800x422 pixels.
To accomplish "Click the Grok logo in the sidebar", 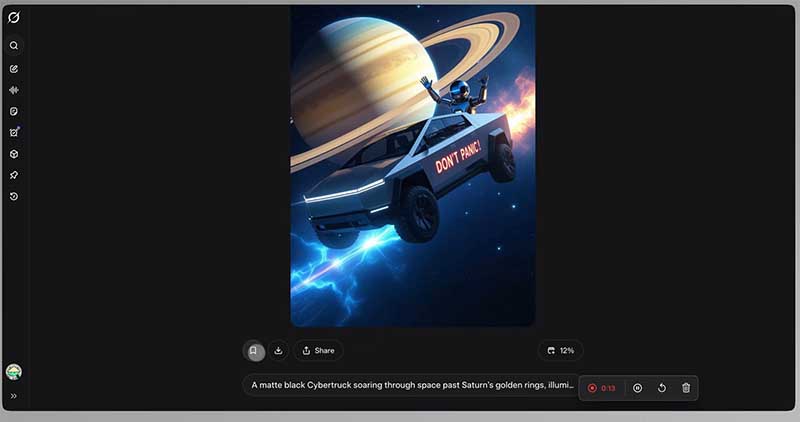I will (14, 17).
